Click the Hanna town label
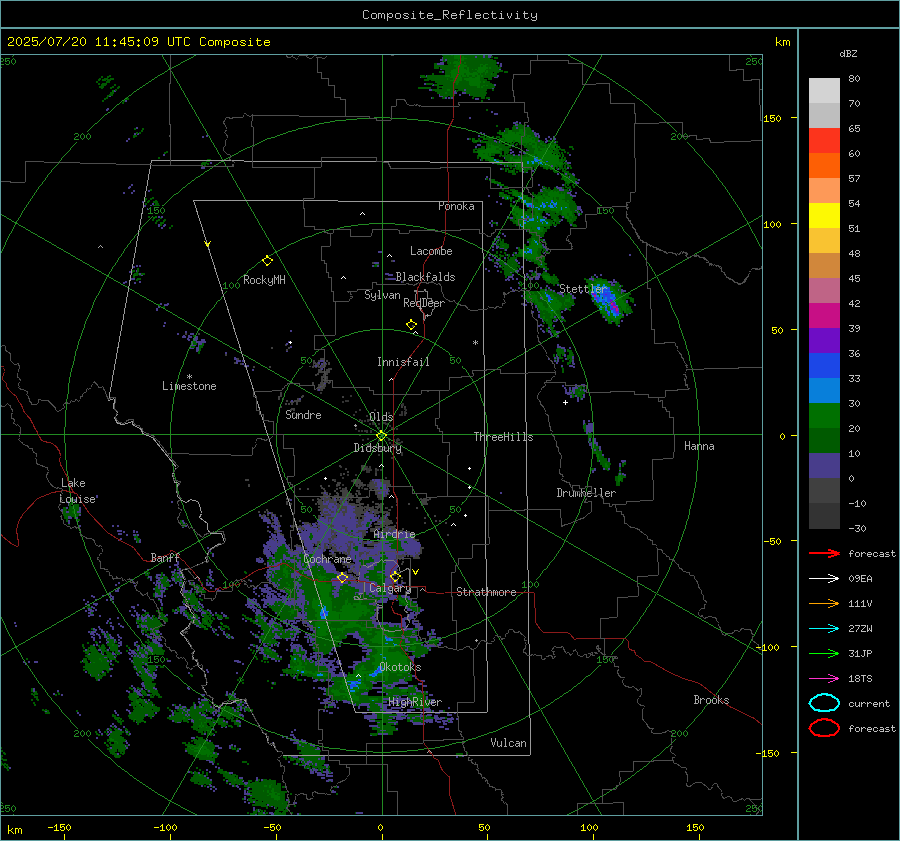900x841 pixels. pyautogui.click(x=699, y=446)
